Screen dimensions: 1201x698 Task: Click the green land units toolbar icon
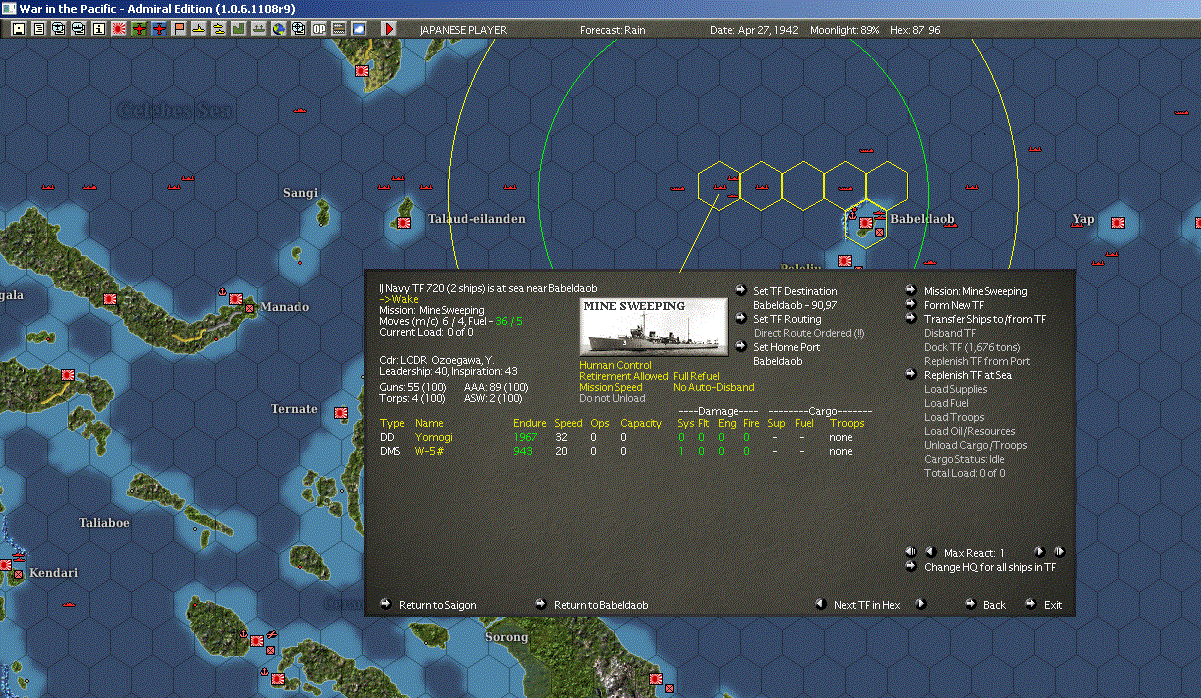[x=238, y=29]
